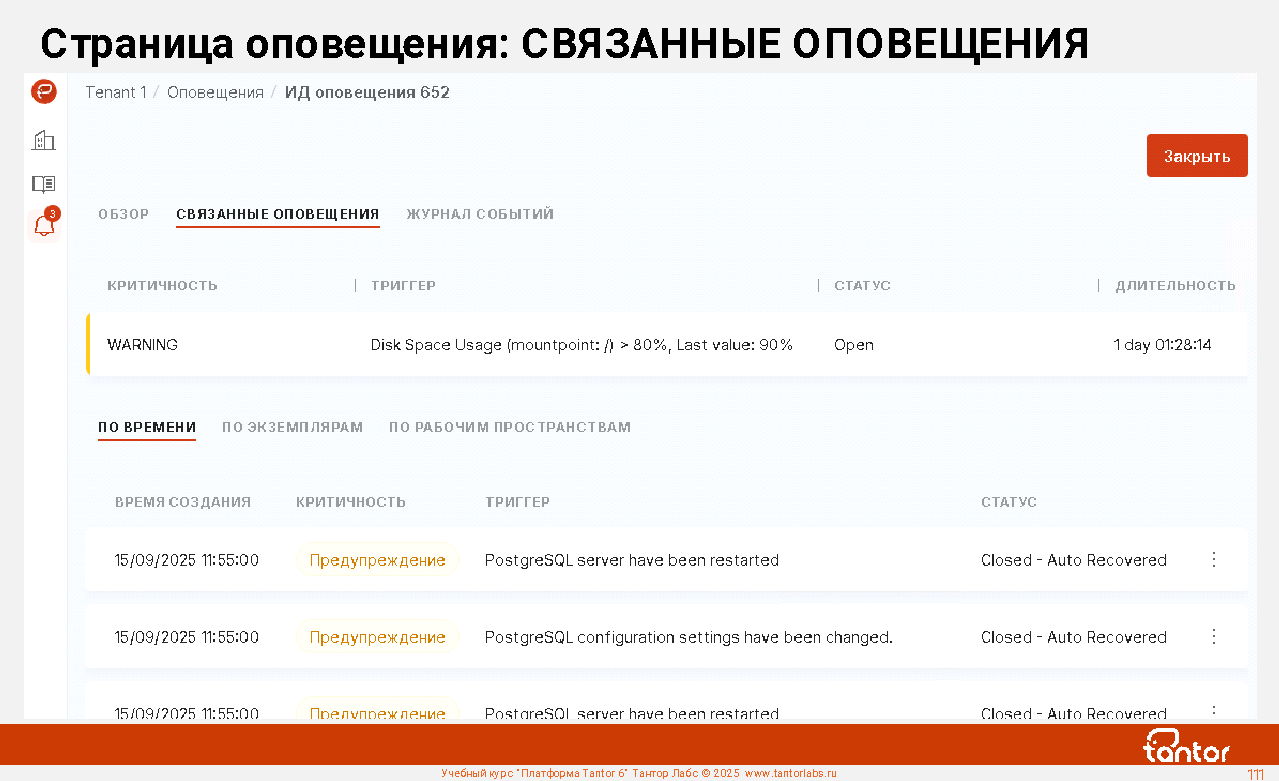1279x781 pixels.
Task: Open three-dot menu for configuration settings changed alert
Action: tap(1214, 637)
